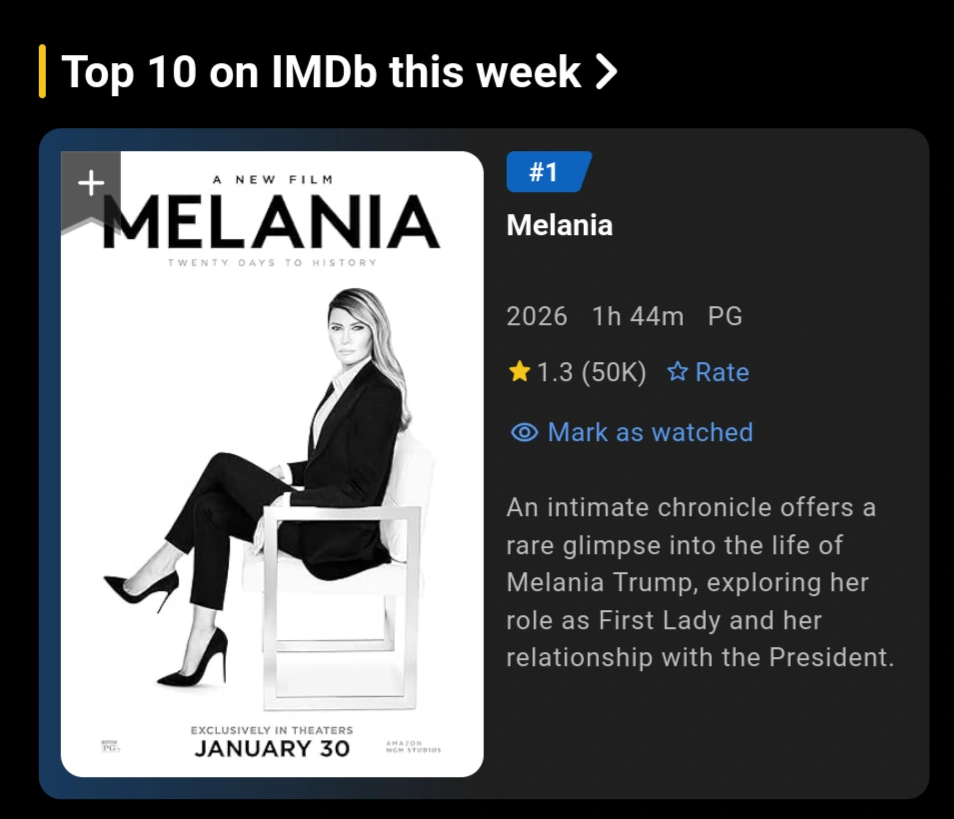Click the 1h 44m runtime text
This screenshot has width=954, height=819.
click(640, 316)
